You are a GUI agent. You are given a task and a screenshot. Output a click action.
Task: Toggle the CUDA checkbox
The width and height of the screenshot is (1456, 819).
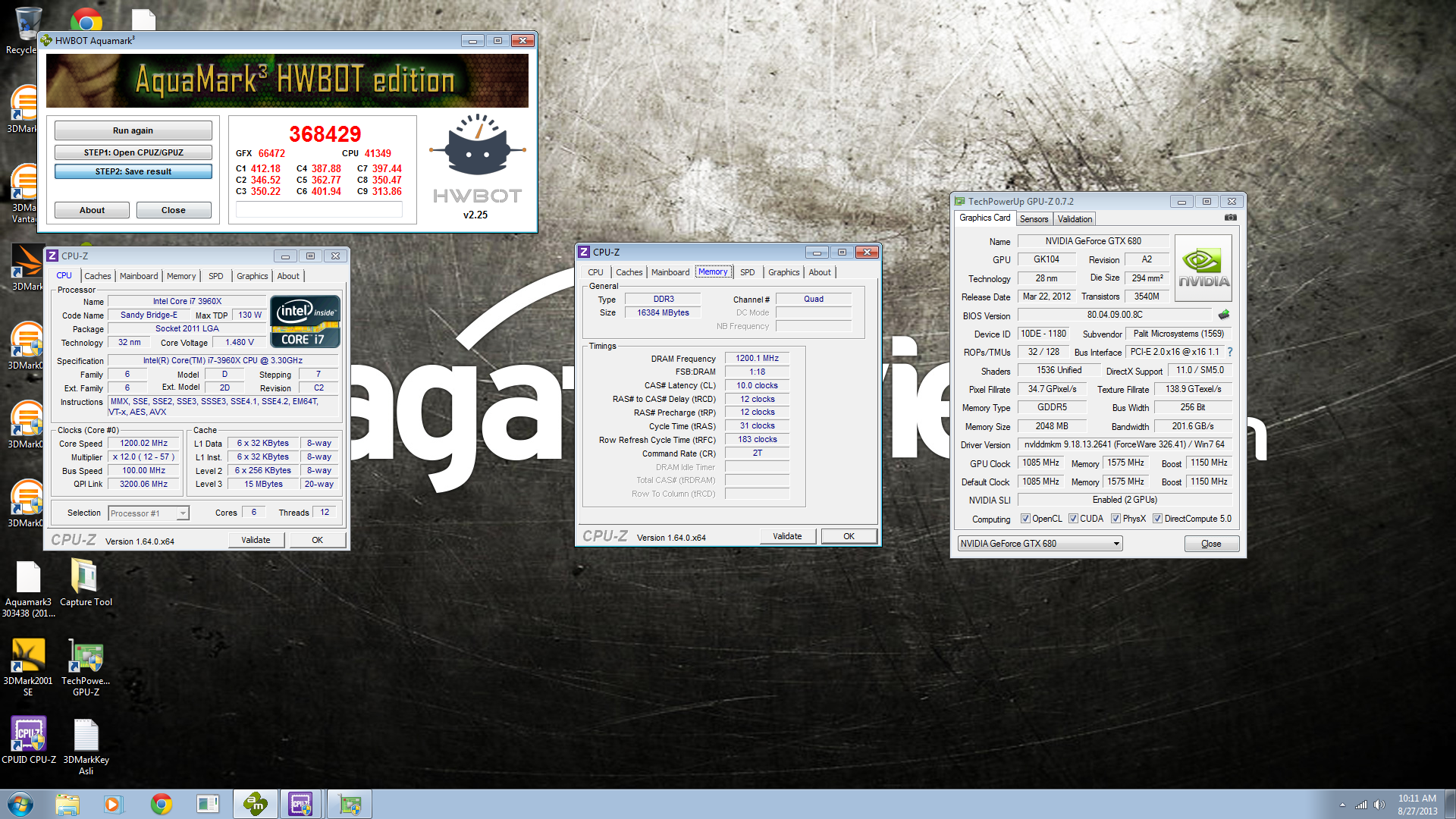pyautogui.click(x=1073, y=519)
